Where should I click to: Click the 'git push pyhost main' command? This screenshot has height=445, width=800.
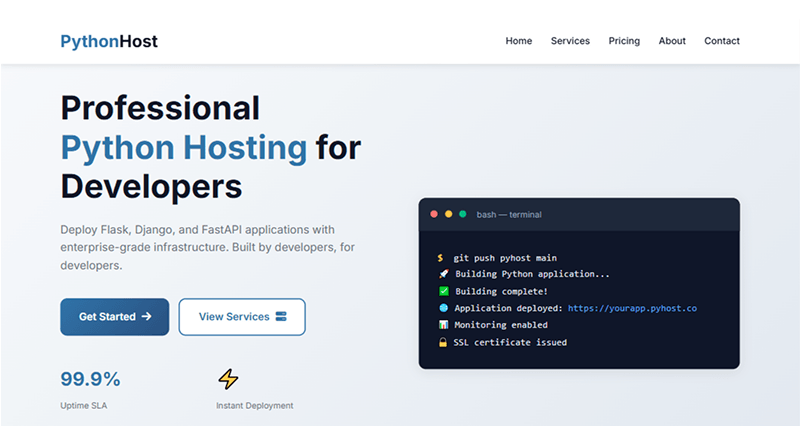tap(505, 258)
